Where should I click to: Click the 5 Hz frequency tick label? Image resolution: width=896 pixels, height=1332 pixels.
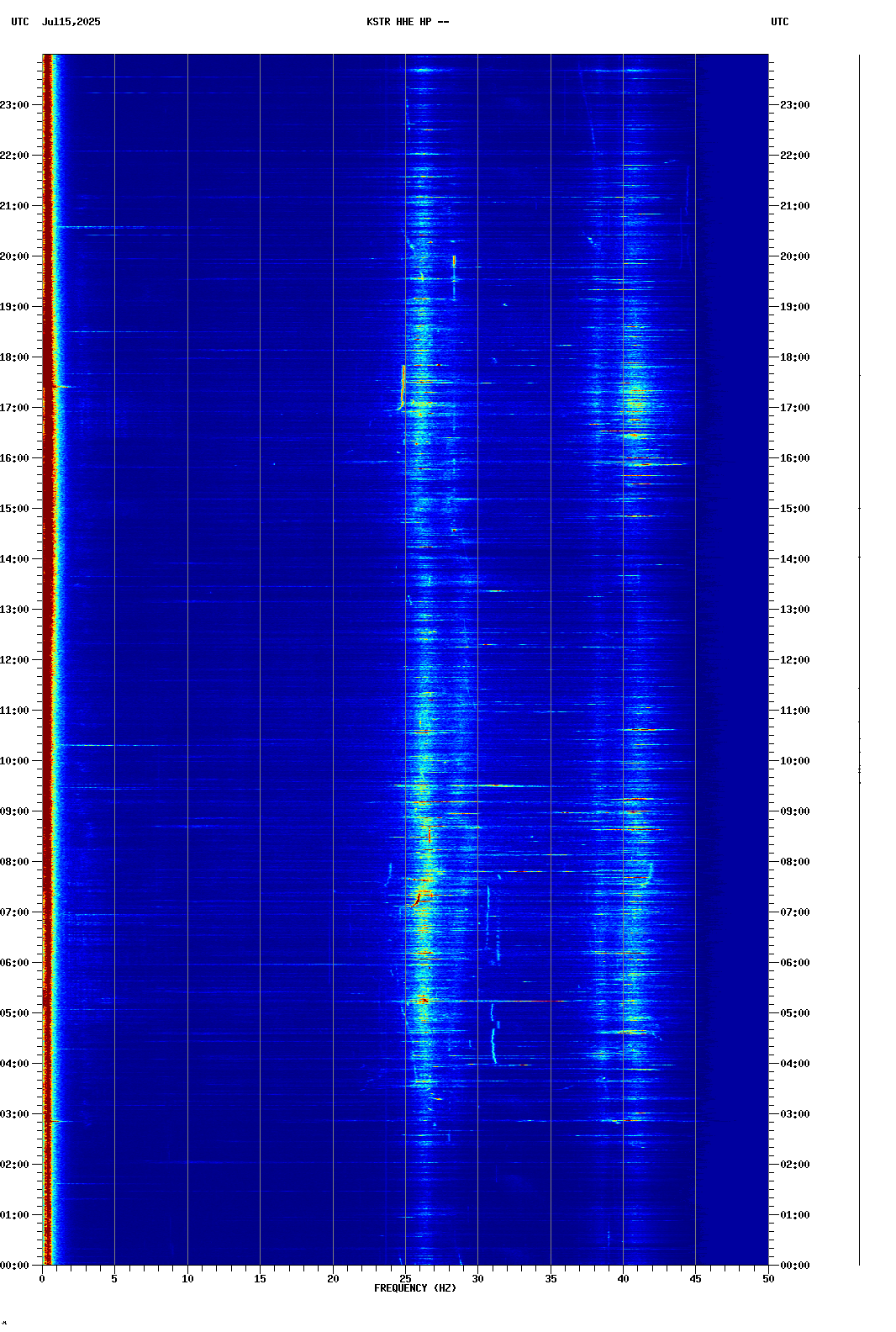click(114, 1279)
